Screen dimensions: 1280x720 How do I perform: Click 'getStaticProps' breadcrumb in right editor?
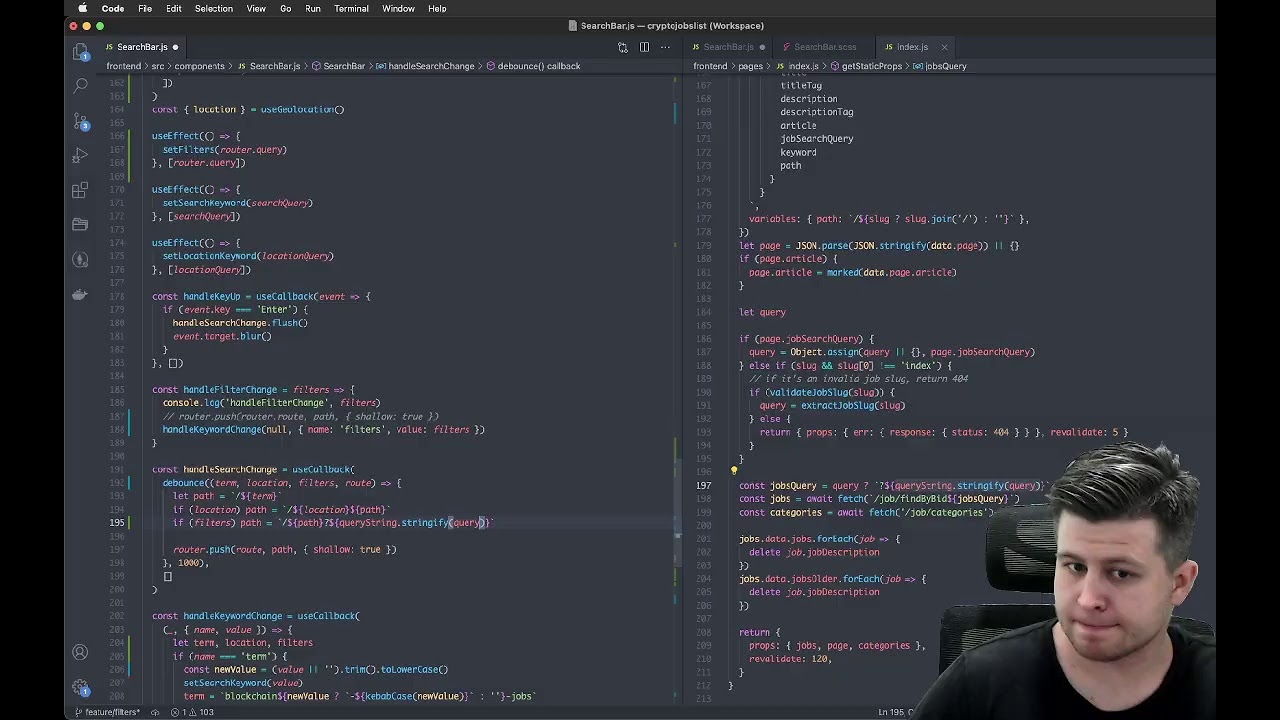coord(871,66)
